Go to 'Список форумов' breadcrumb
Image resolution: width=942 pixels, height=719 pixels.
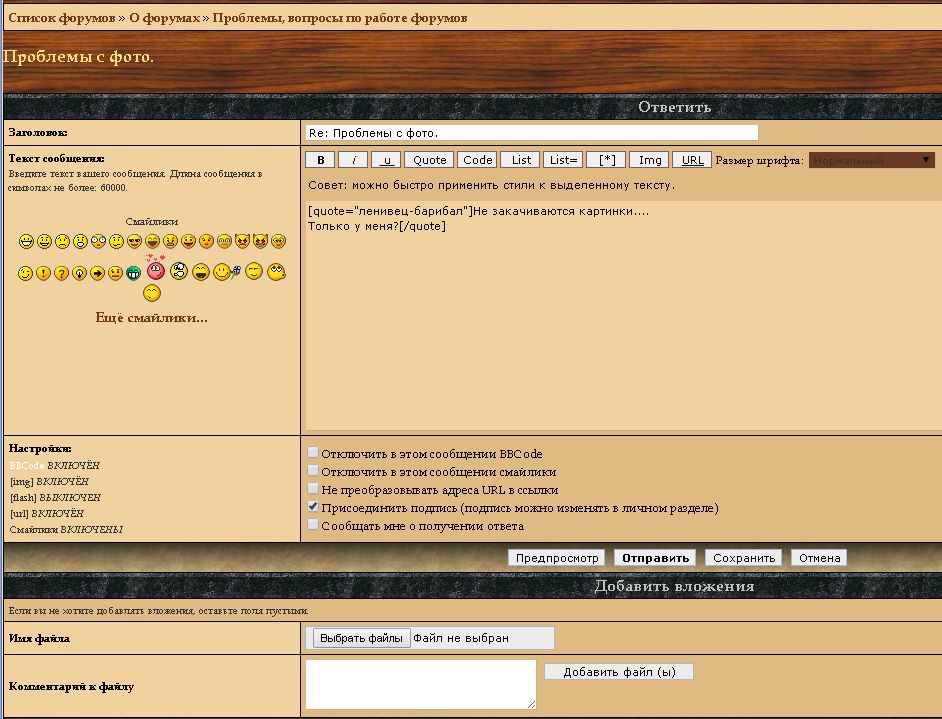click(x=61, y=18)
